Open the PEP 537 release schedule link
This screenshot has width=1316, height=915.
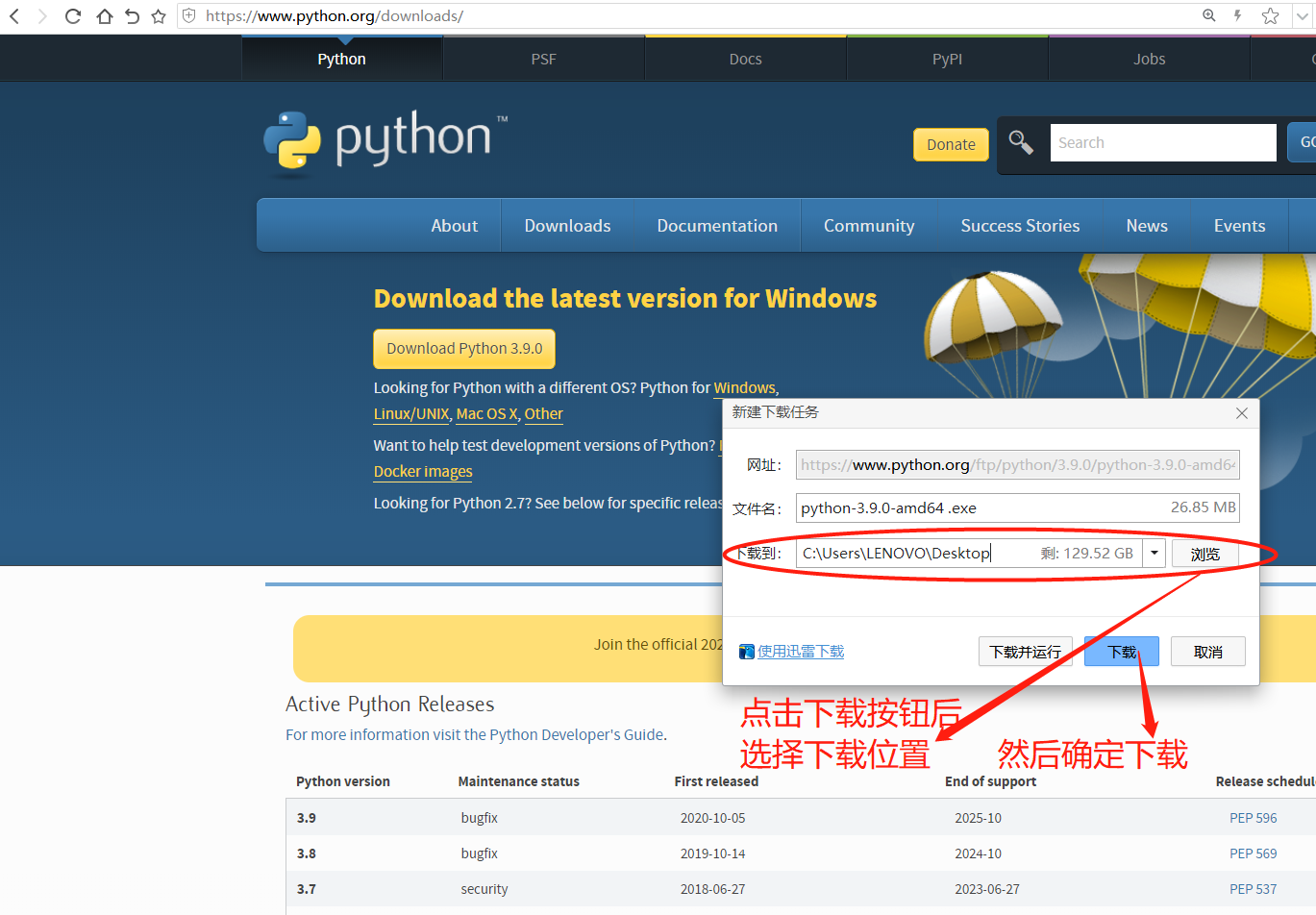click(x=1254, y=889)
